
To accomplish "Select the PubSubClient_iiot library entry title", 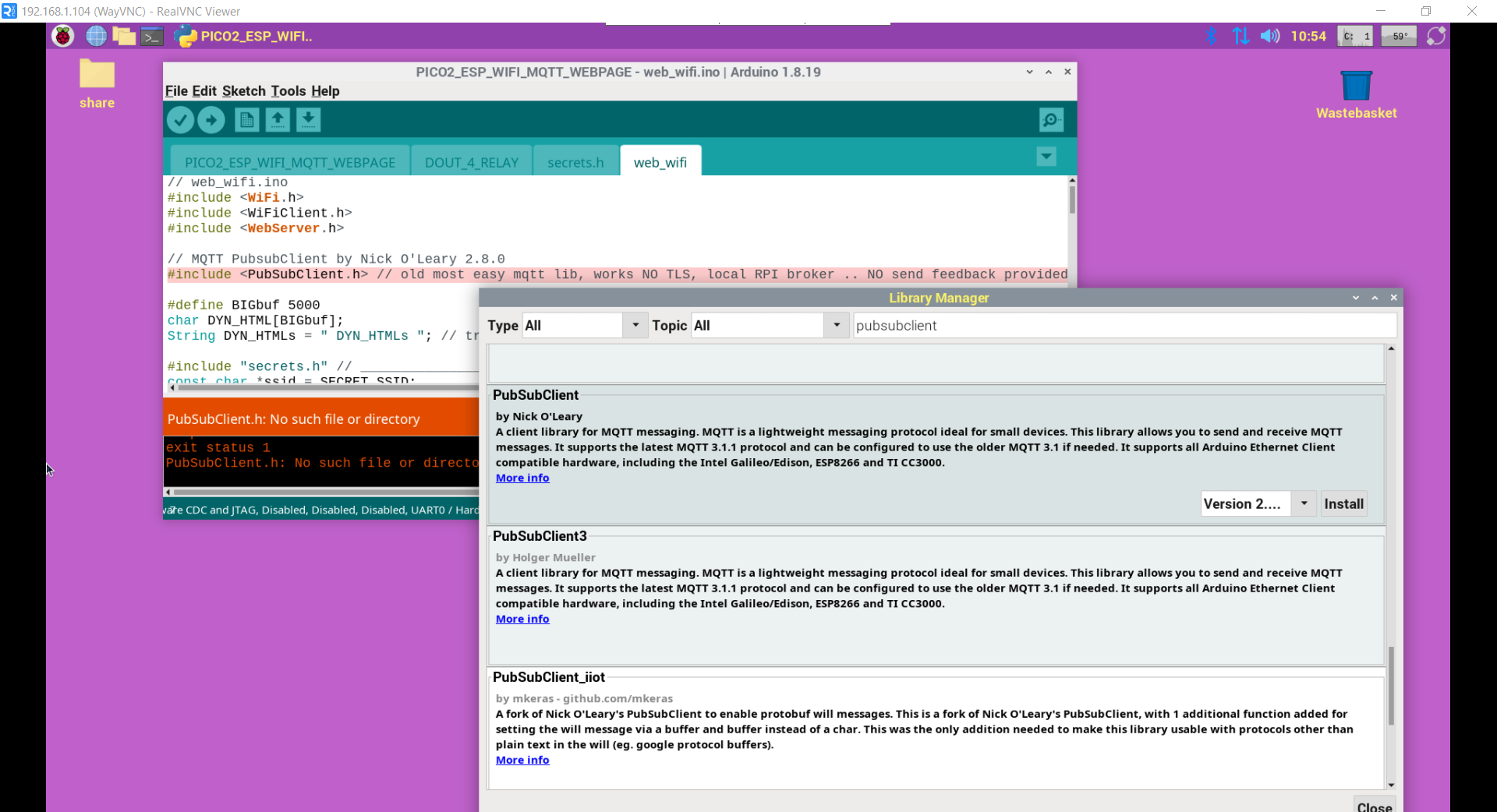I will coord(549,677).
